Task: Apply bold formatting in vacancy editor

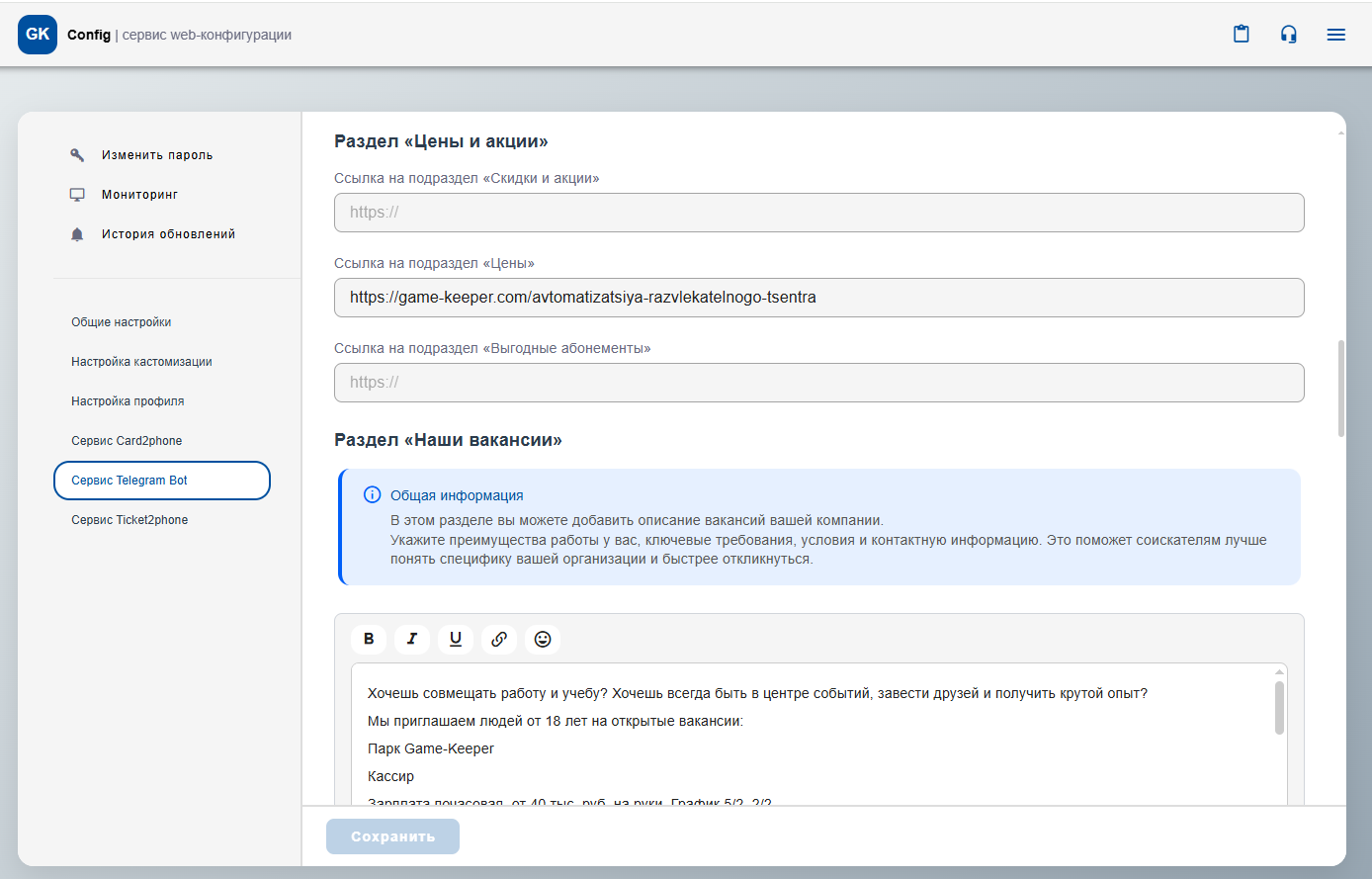Action: 369,639
